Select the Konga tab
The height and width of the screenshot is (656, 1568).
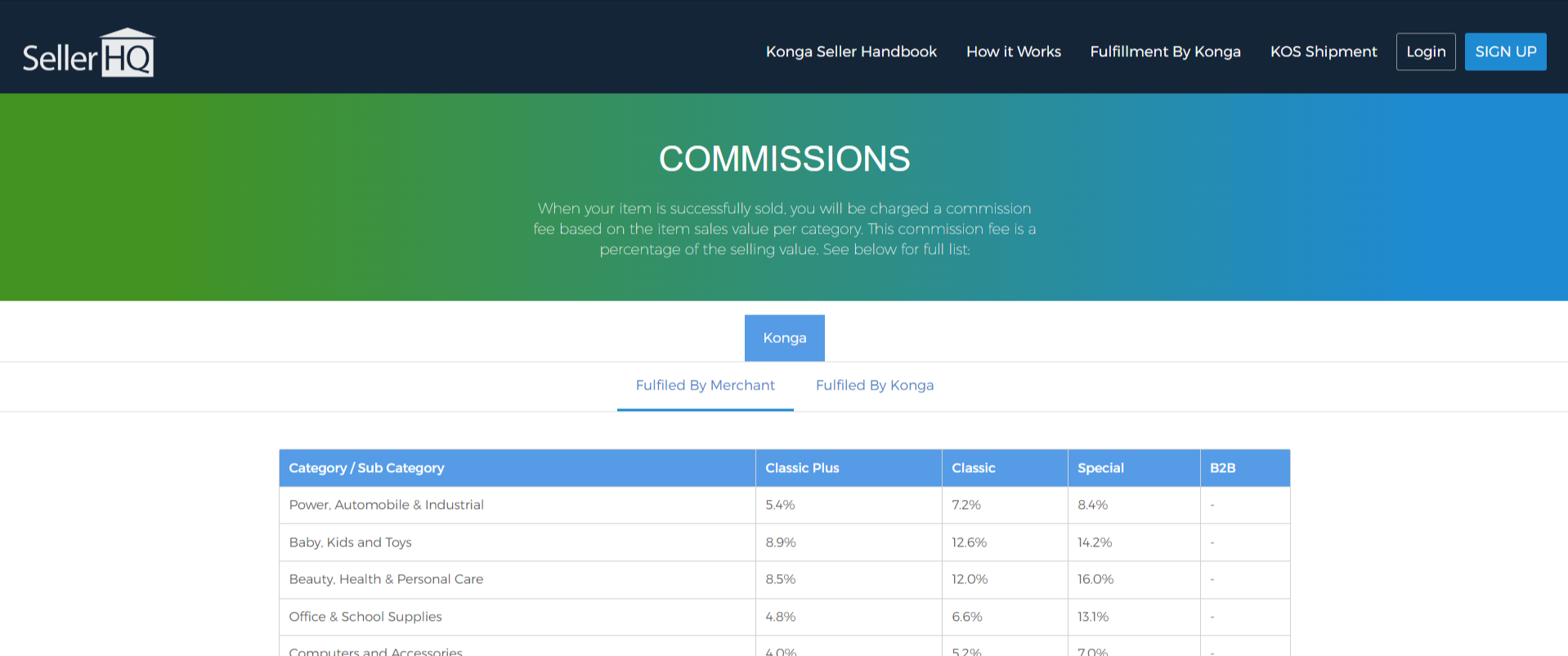(784, 338)
